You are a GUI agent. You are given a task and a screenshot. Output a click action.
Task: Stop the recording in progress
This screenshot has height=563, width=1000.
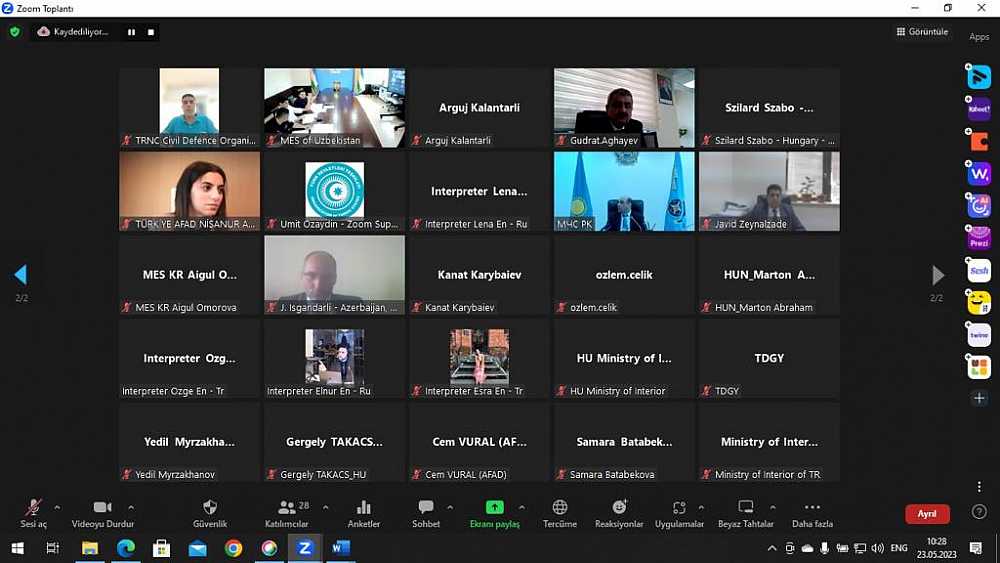151,32
